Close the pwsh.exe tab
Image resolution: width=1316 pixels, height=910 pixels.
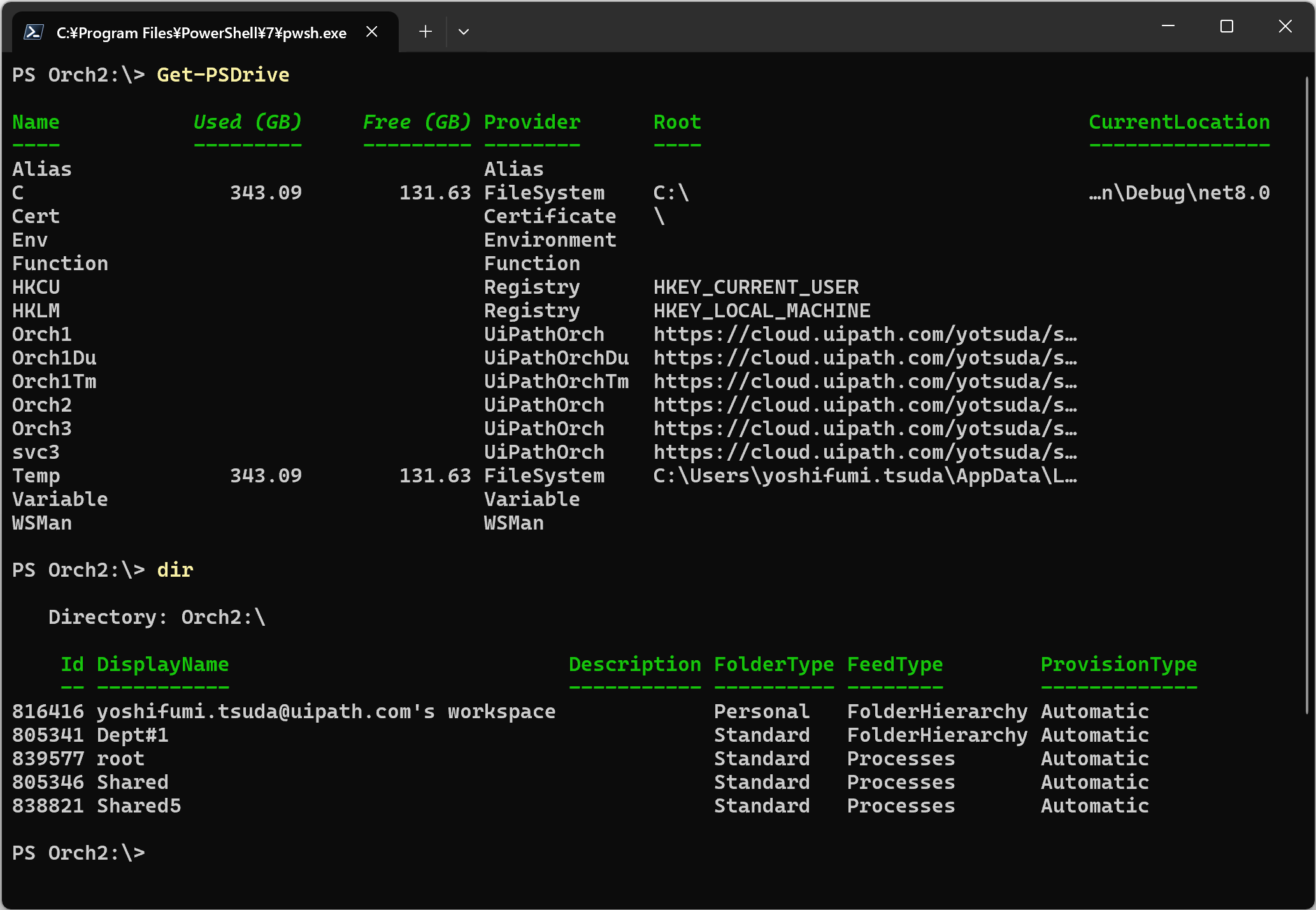[372, 32]
